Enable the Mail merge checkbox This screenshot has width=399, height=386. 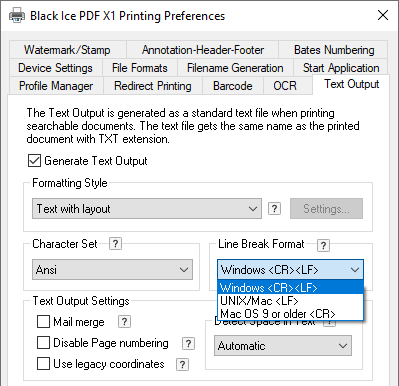(43, 322)
